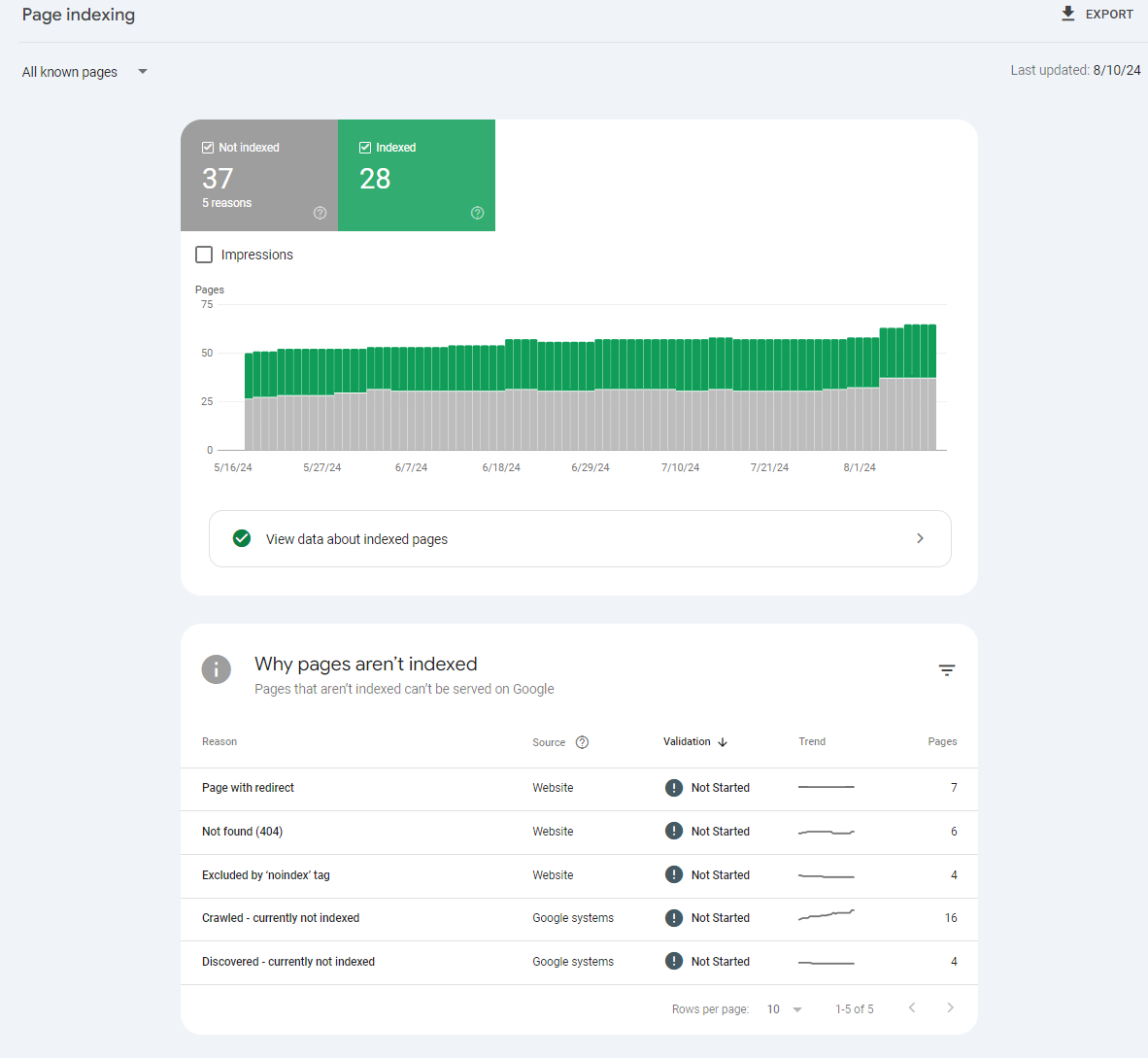Go to previous page of table rows

[x=912, y=1008]
